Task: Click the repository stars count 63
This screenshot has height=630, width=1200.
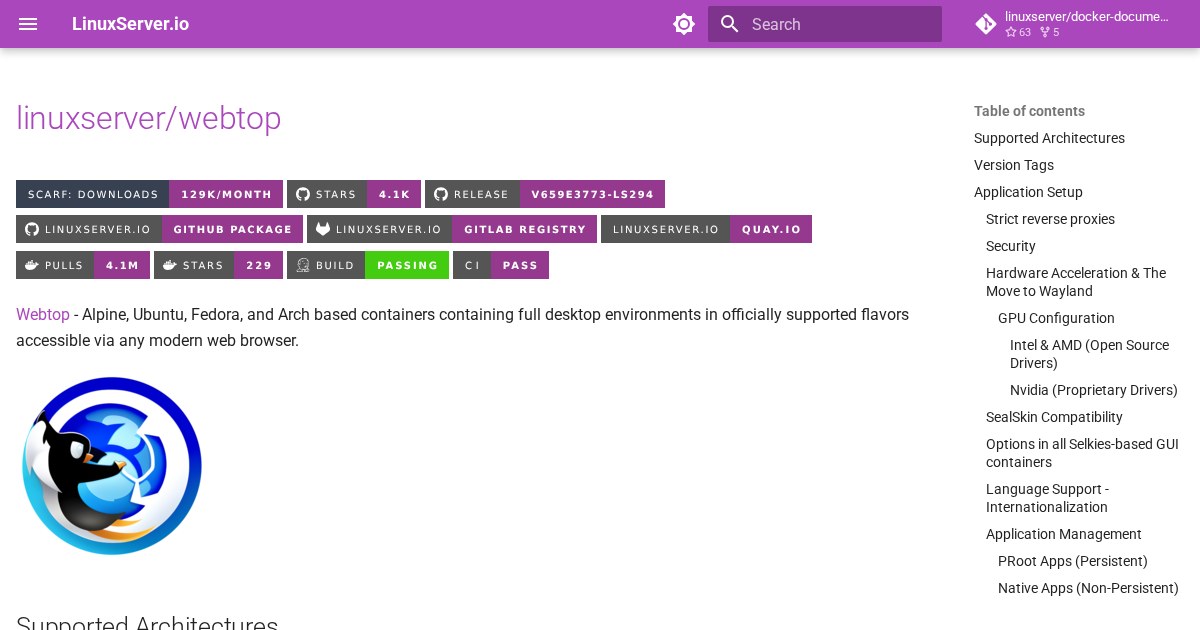Action: (x=1018, y=32)
